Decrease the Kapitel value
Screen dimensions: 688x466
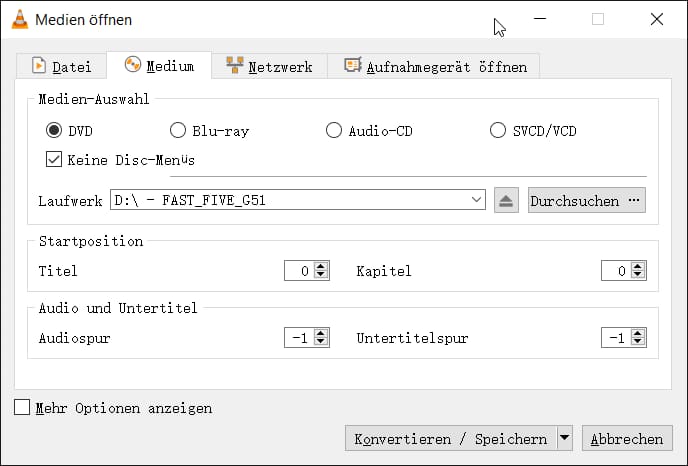638,275
